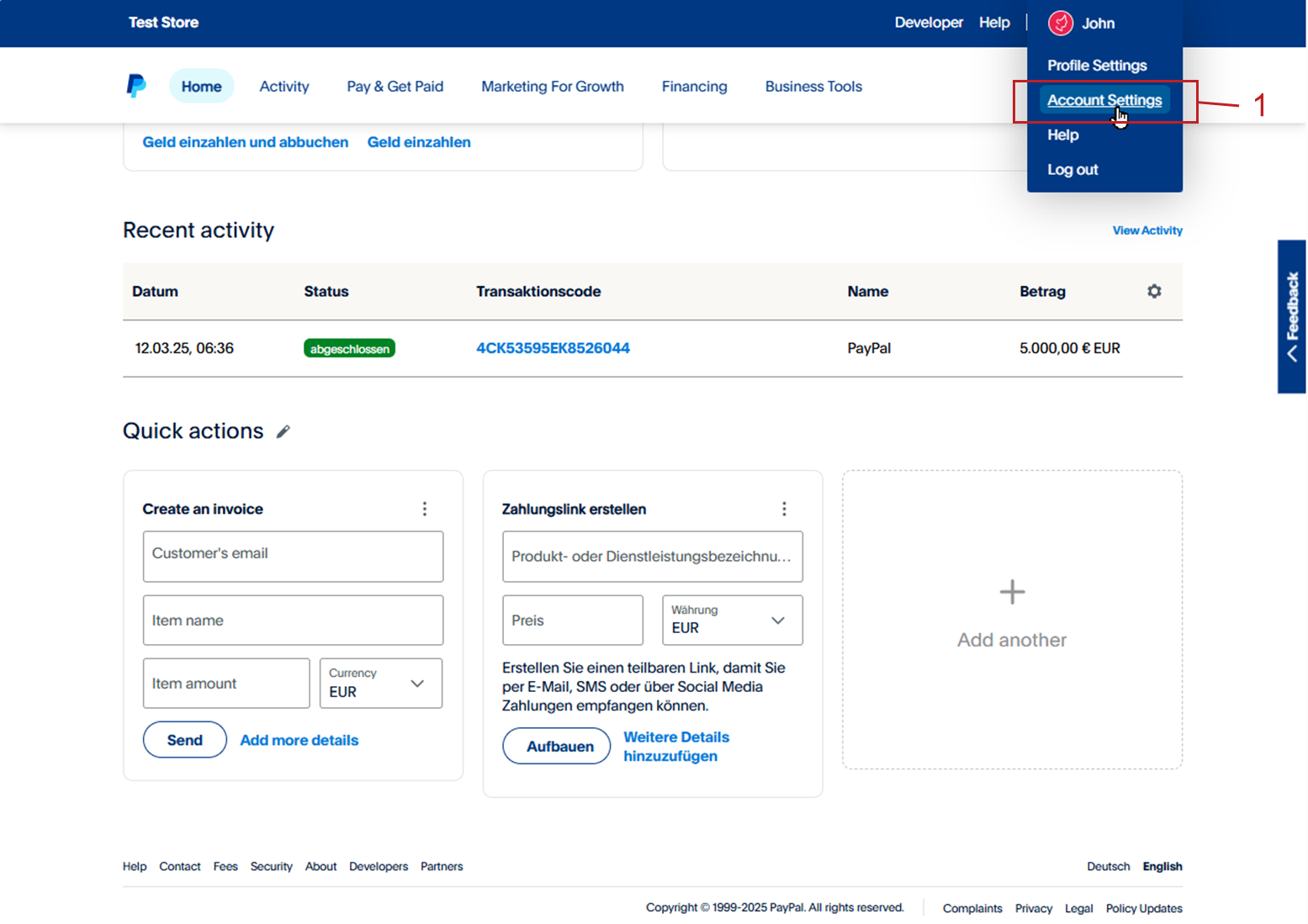Click the plus icon to add another
Viewport: 1308px width, 924px height.
(1012, 592)
